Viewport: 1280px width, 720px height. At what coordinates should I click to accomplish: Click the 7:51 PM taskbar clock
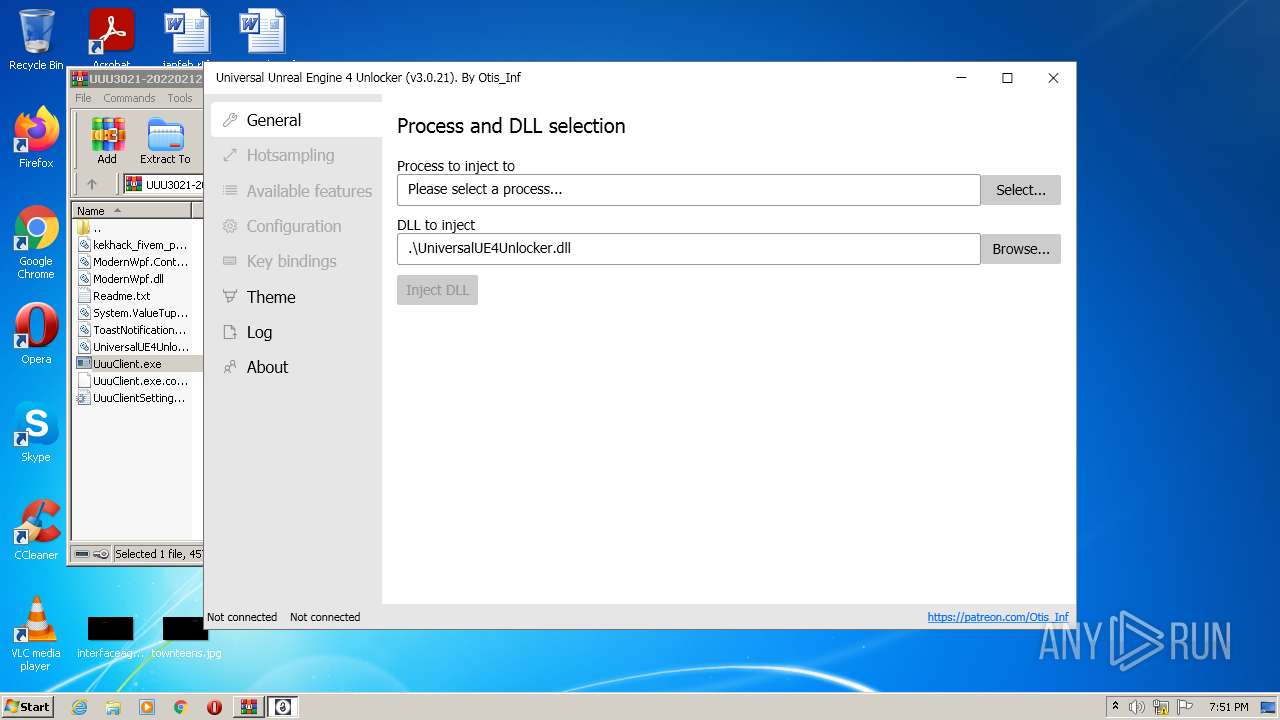(1229, 707)
